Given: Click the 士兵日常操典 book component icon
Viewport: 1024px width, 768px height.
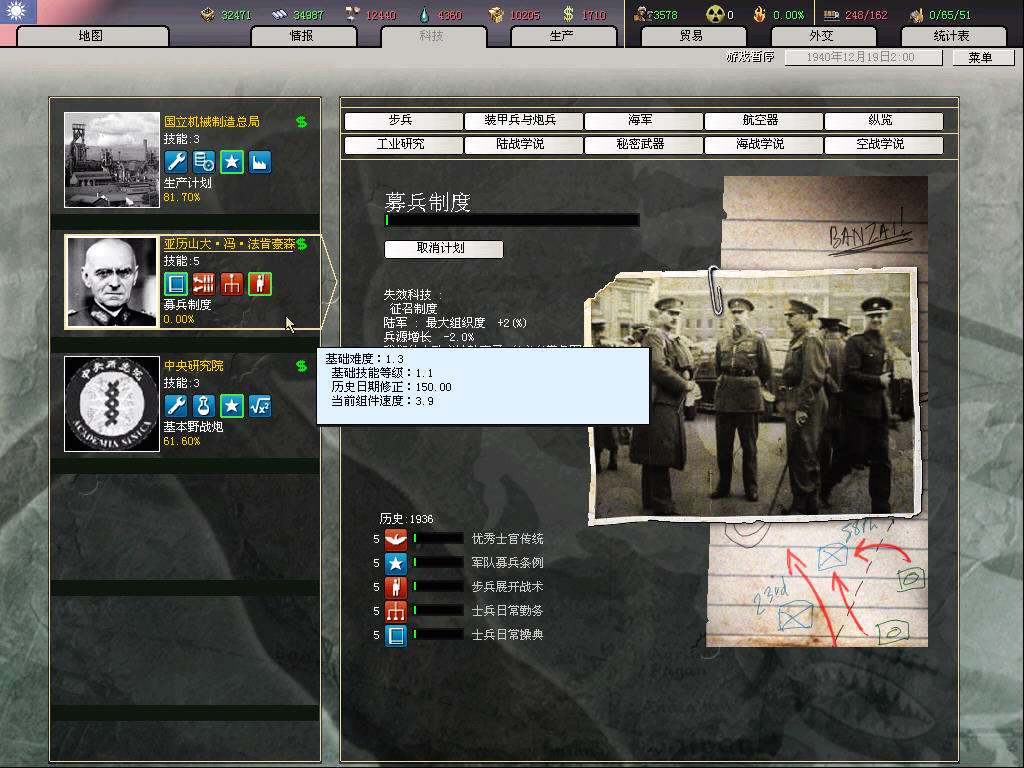Looking at the screenshot, I should 396,635.
